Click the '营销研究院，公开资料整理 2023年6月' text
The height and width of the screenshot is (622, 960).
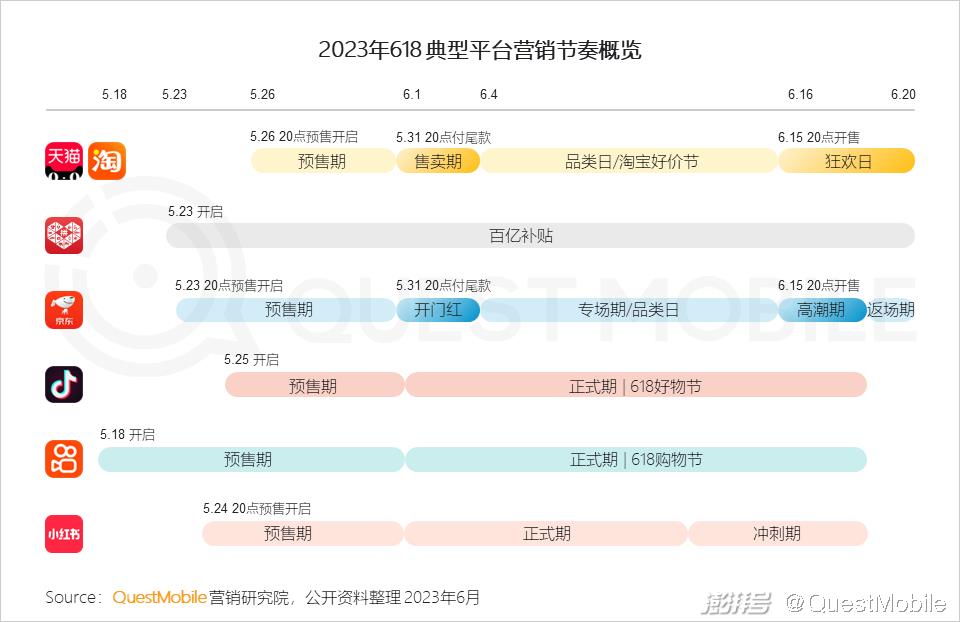click(x=345, y=598)
